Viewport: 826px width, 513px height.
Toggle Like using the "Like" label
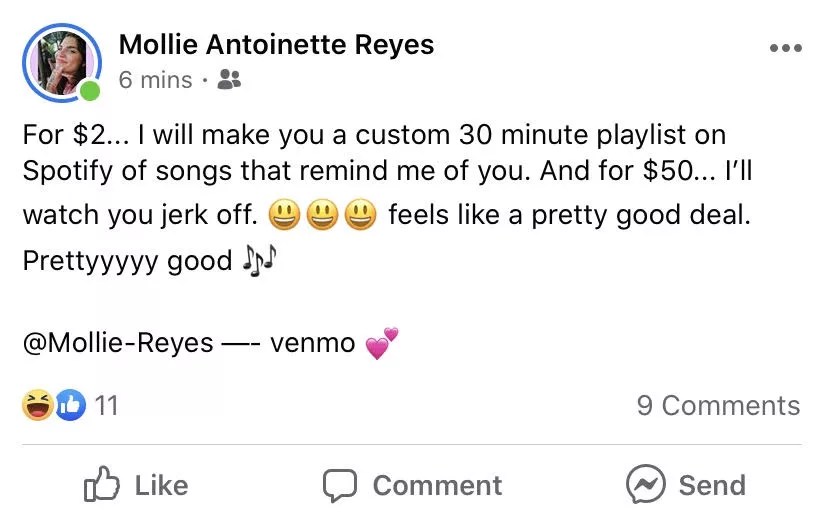click(x=161, y=485)
